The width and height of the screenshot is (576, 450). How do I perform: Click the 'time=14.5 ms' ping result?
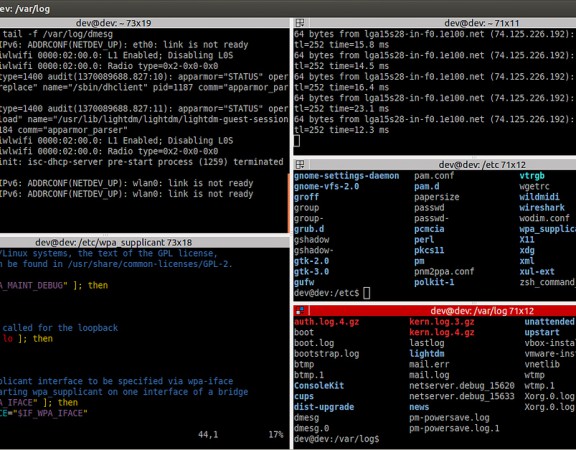(x=359, y=66)
